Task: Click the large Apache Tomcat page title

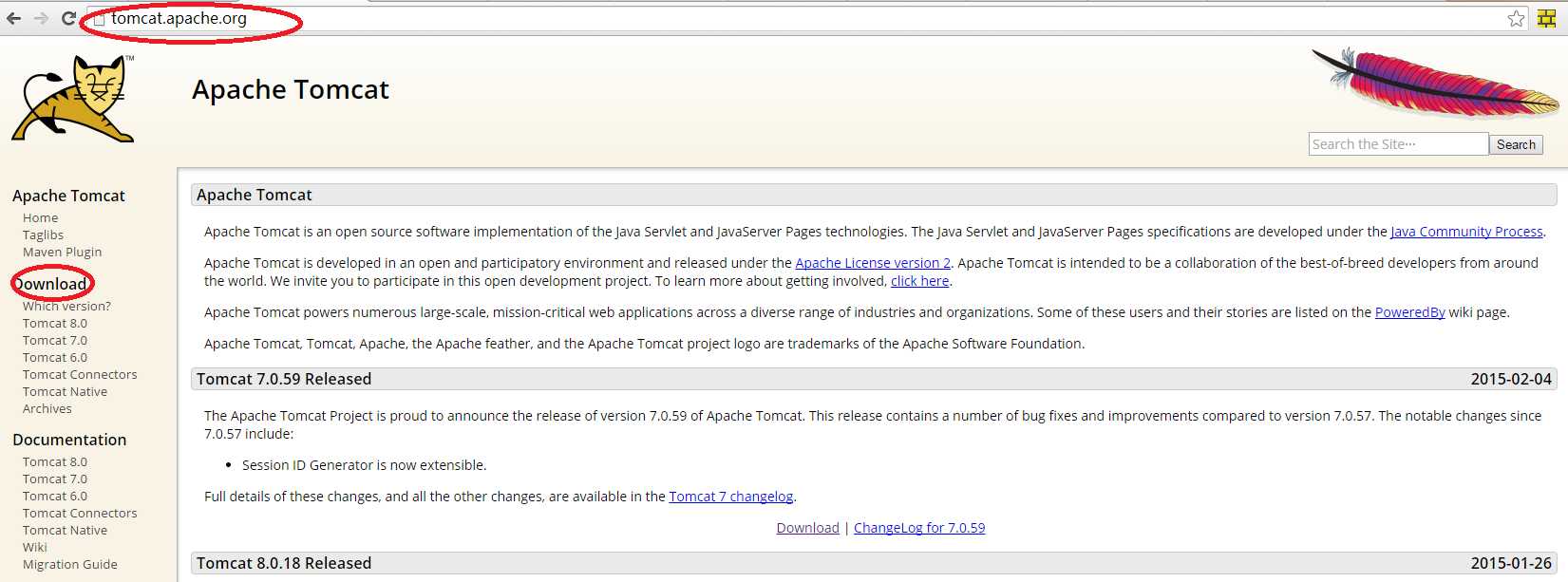Action: (x=291, y=89)
